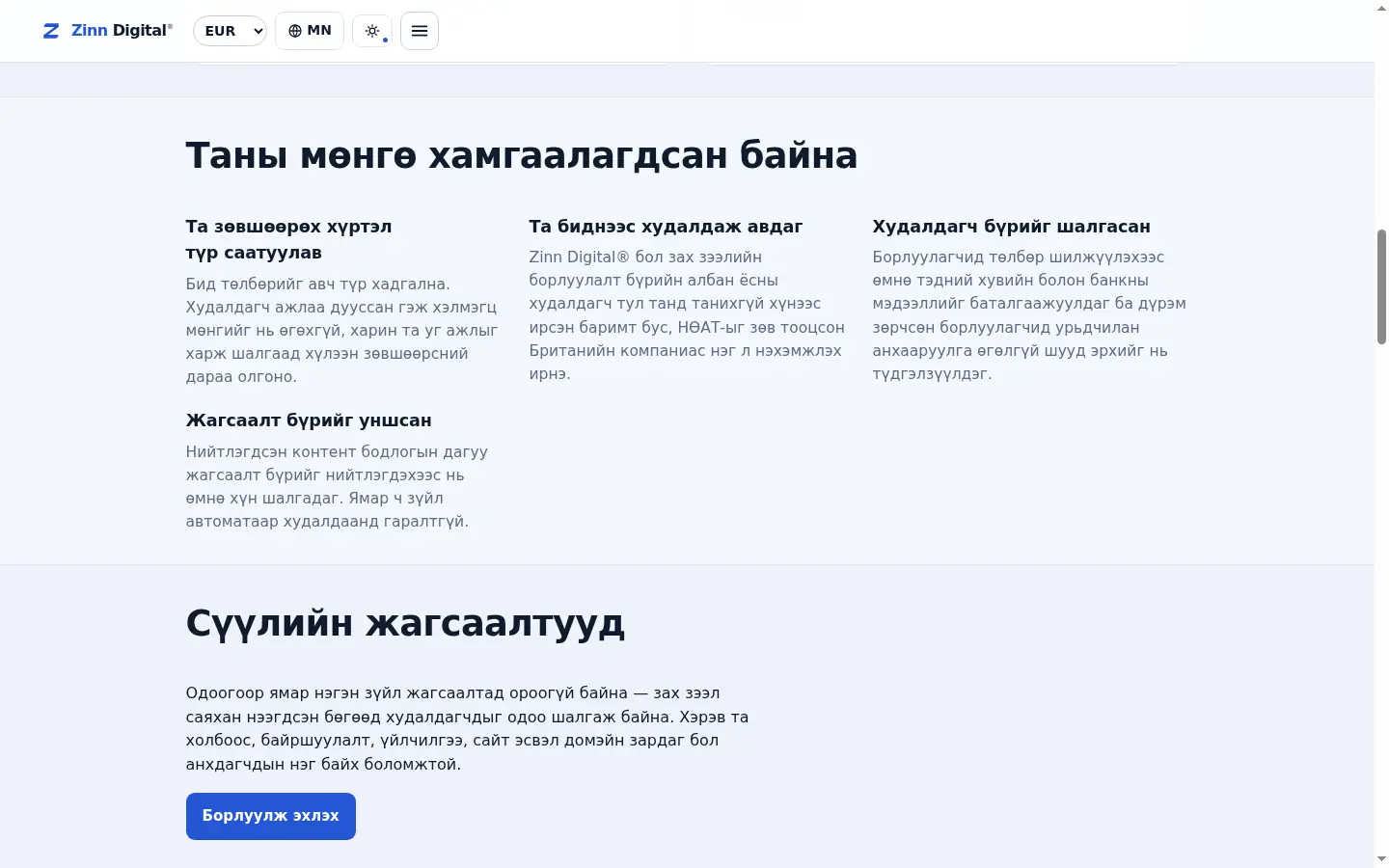Click paragraph starting Одоогоор ямар нэгэн зүйл
The height and width of the screenshot is (868, 1389).
pyautogui.click(x=468, y=728)
